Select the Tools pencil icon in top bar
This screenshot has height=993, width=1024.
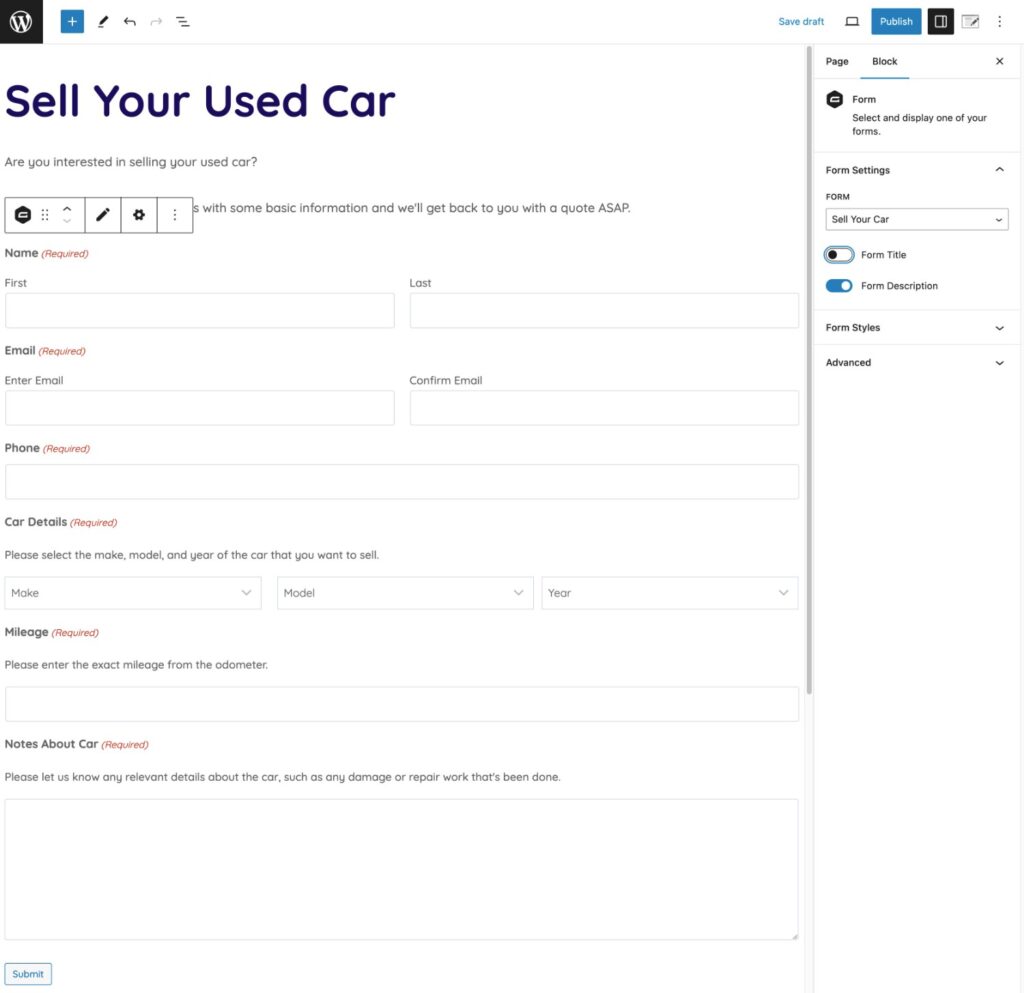pos(102,21)
